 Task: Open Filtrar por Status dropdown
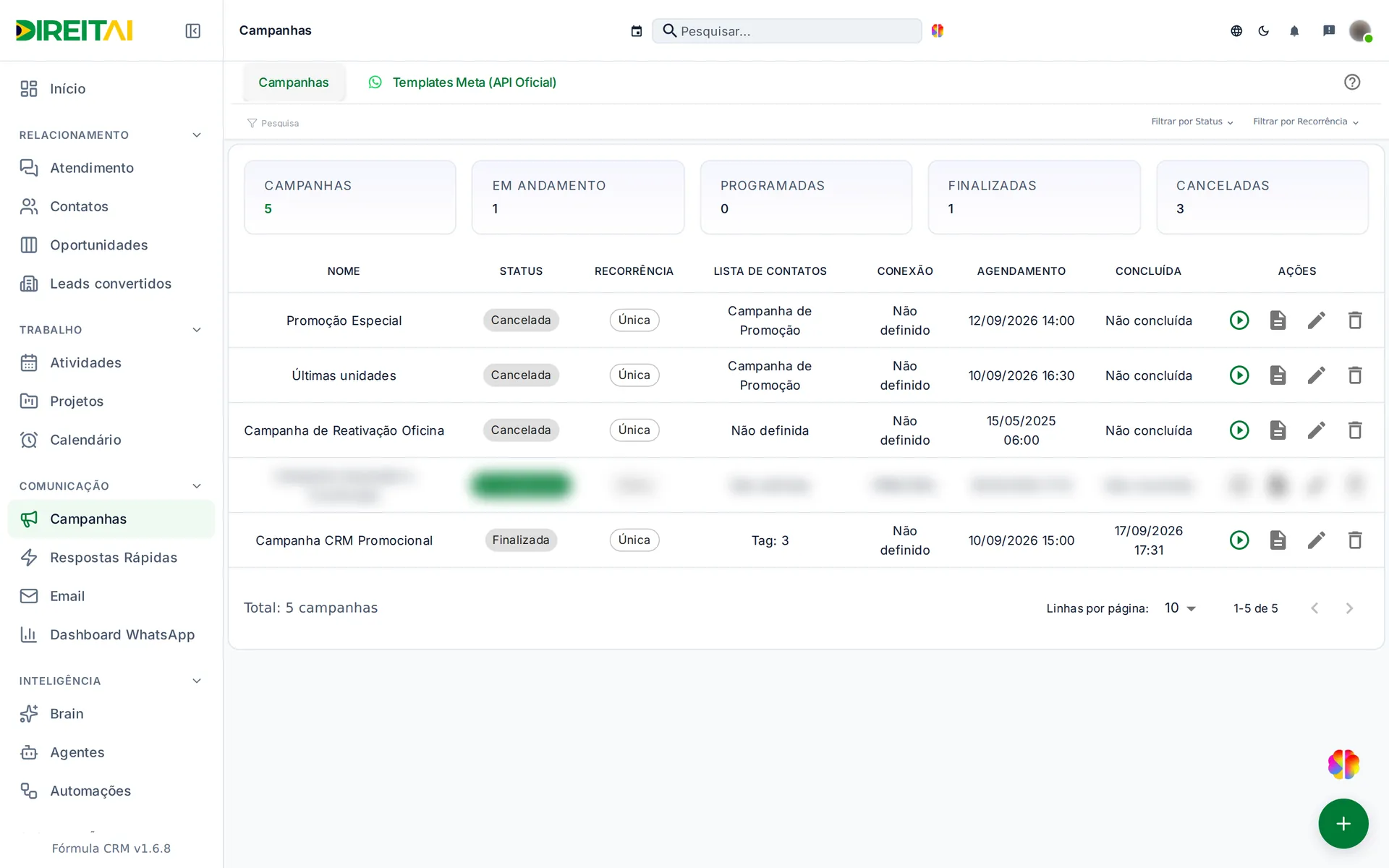(x=1192, y=122)
